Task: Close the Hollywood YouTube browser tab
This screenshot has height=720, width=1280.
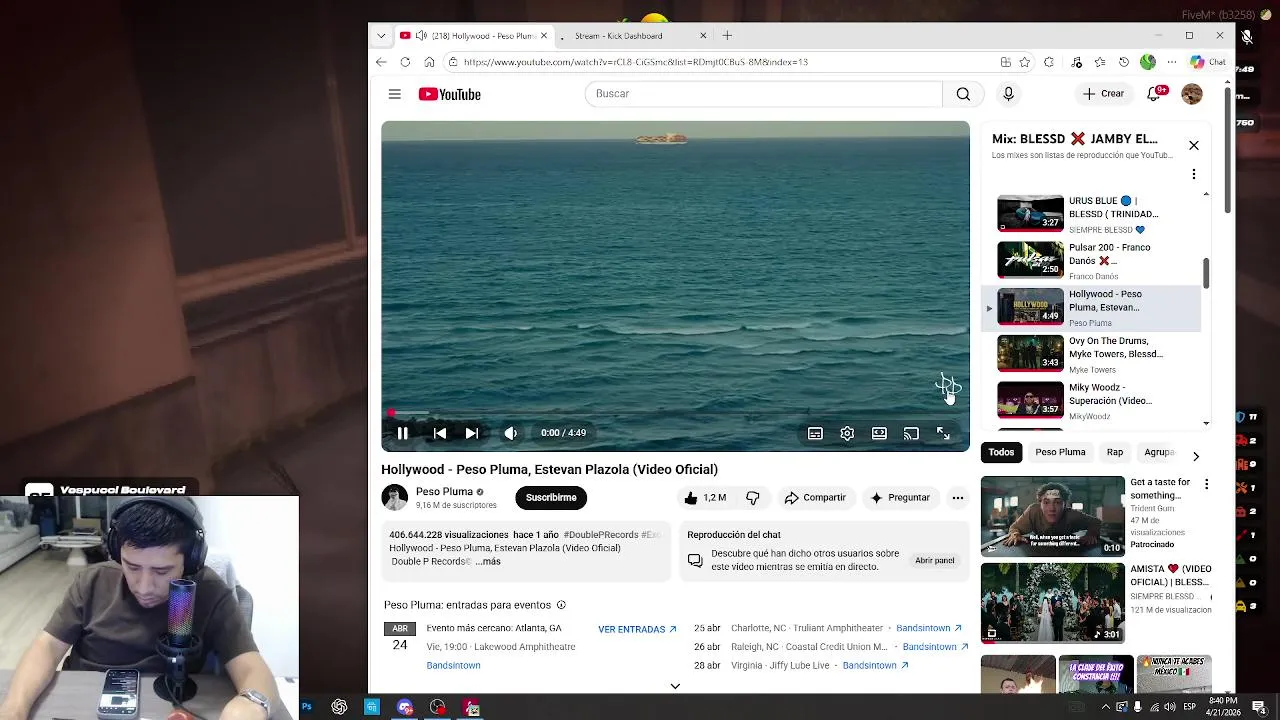Action: tap(544, 36)
